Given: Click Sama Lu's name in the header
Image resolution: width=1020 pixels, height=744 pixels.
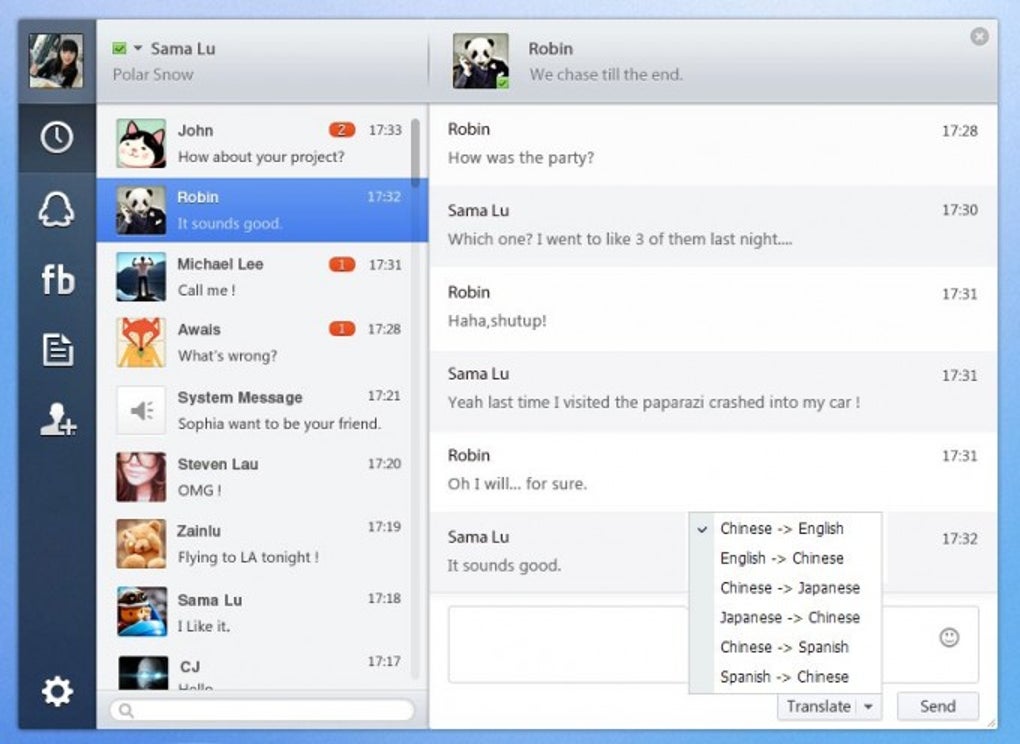Looking at the screenshot, I should [x=183, y=49].
